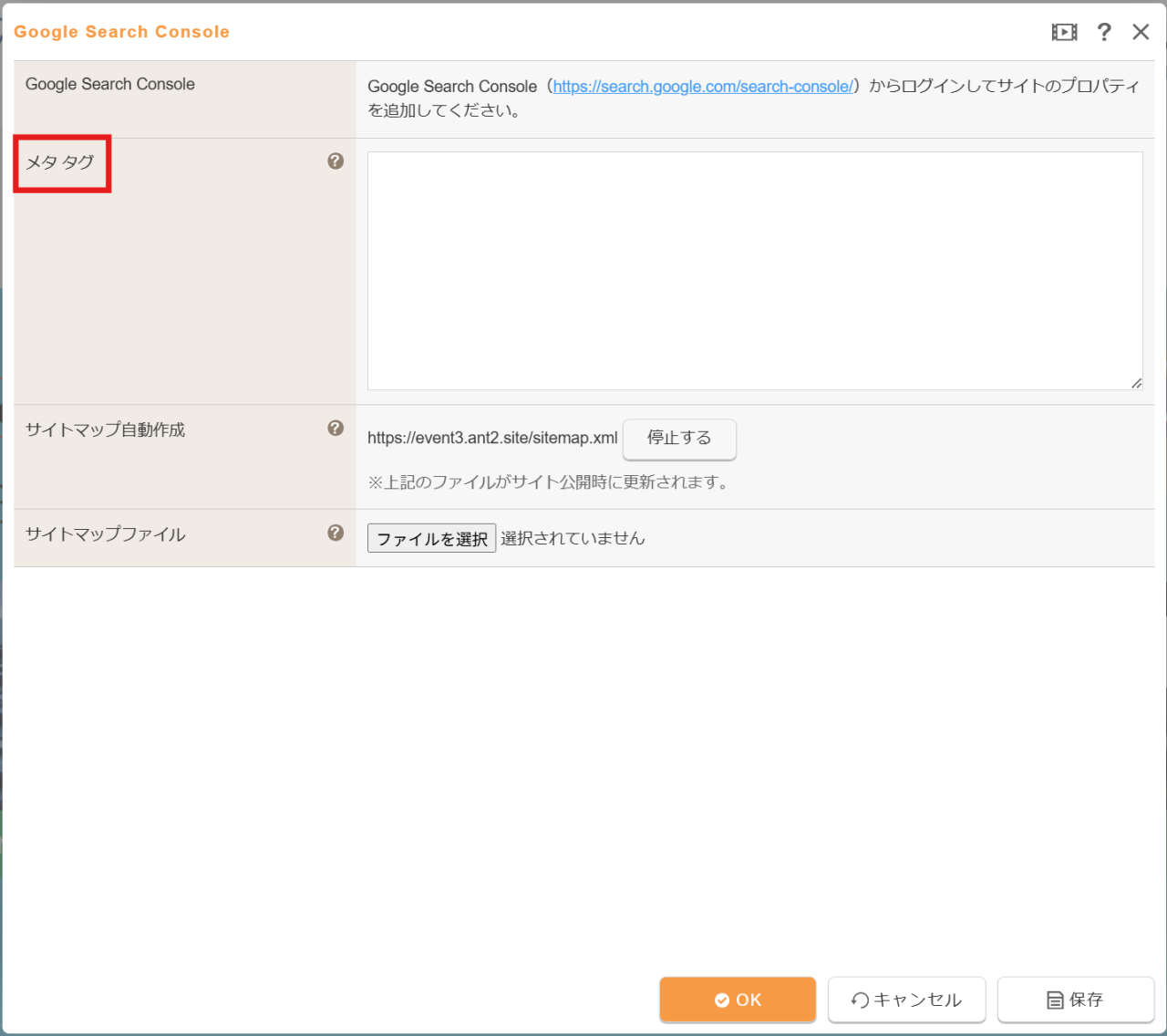
Task: Close the Google Search Console dialog
Action: [x=1141, y=32]
